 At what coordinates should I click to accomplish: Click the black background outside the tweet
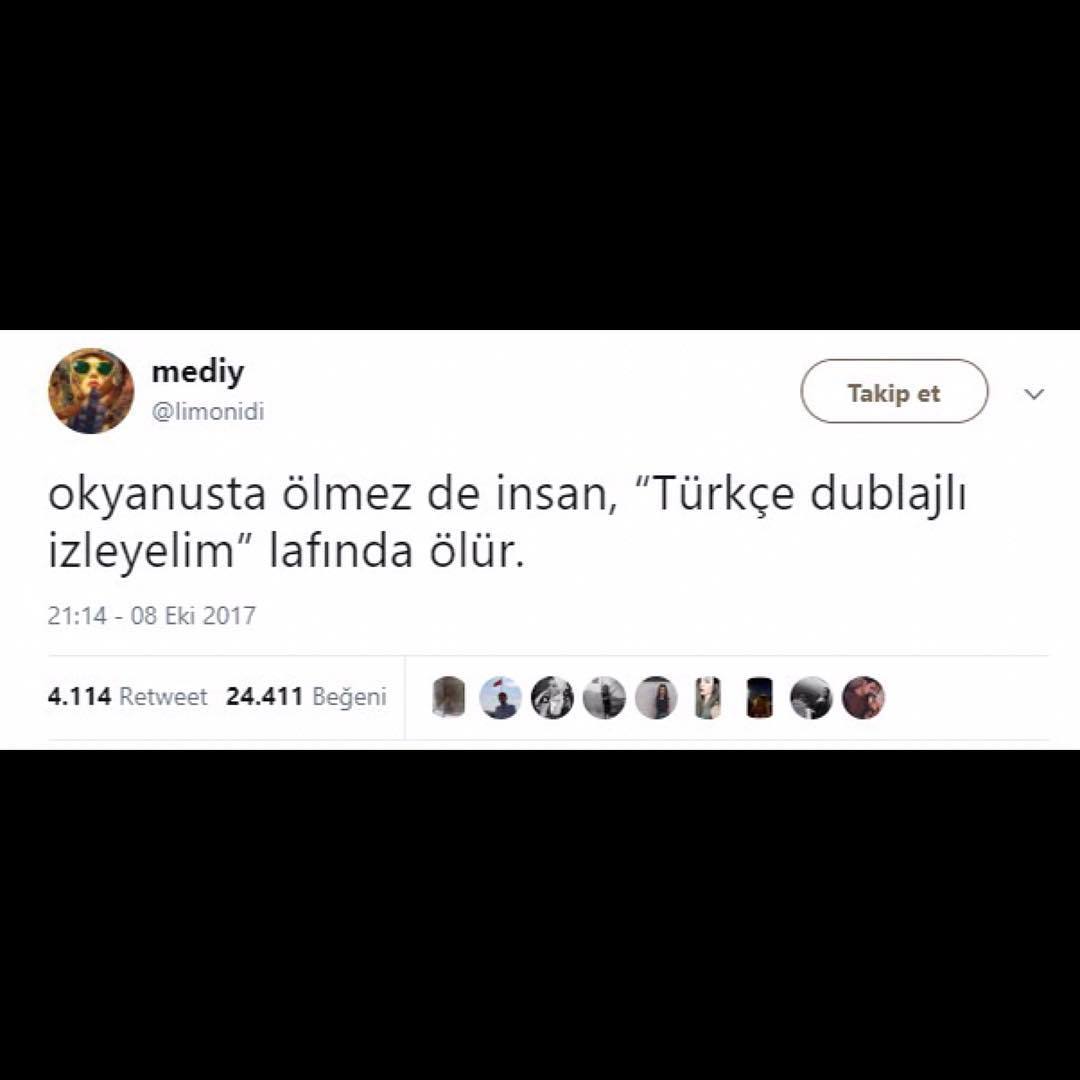pos(540,165)
